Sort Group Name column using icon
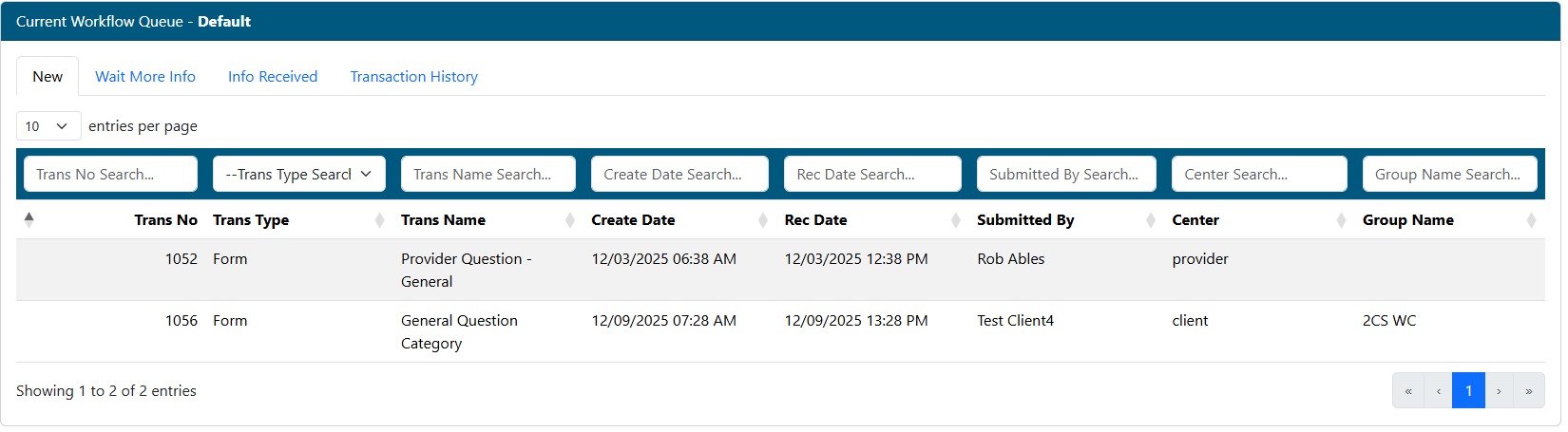Viewport: 1568px width, 432px height. click(x=1531, y=220)
